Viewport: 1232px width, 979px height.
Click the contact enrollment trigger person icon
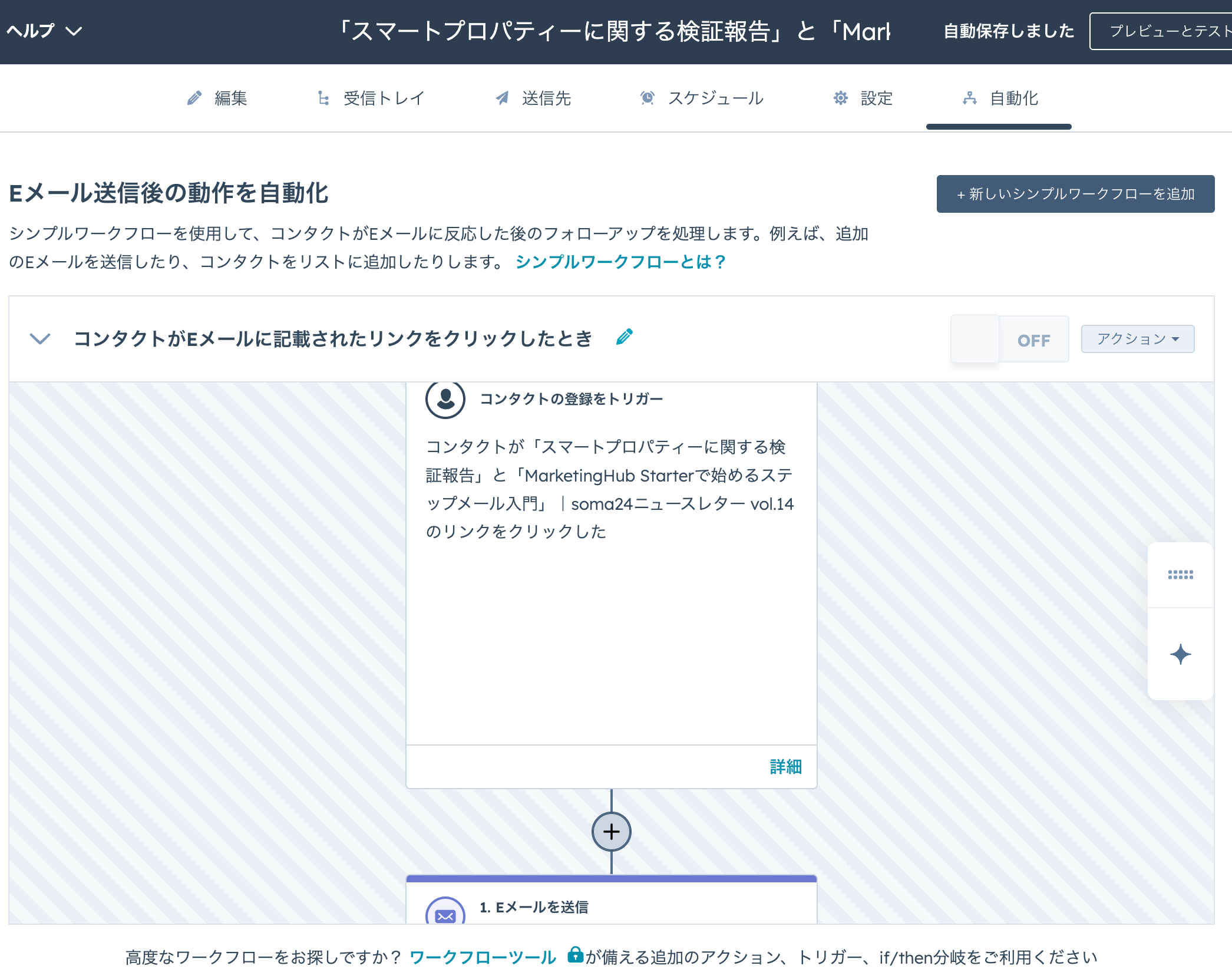445,399
